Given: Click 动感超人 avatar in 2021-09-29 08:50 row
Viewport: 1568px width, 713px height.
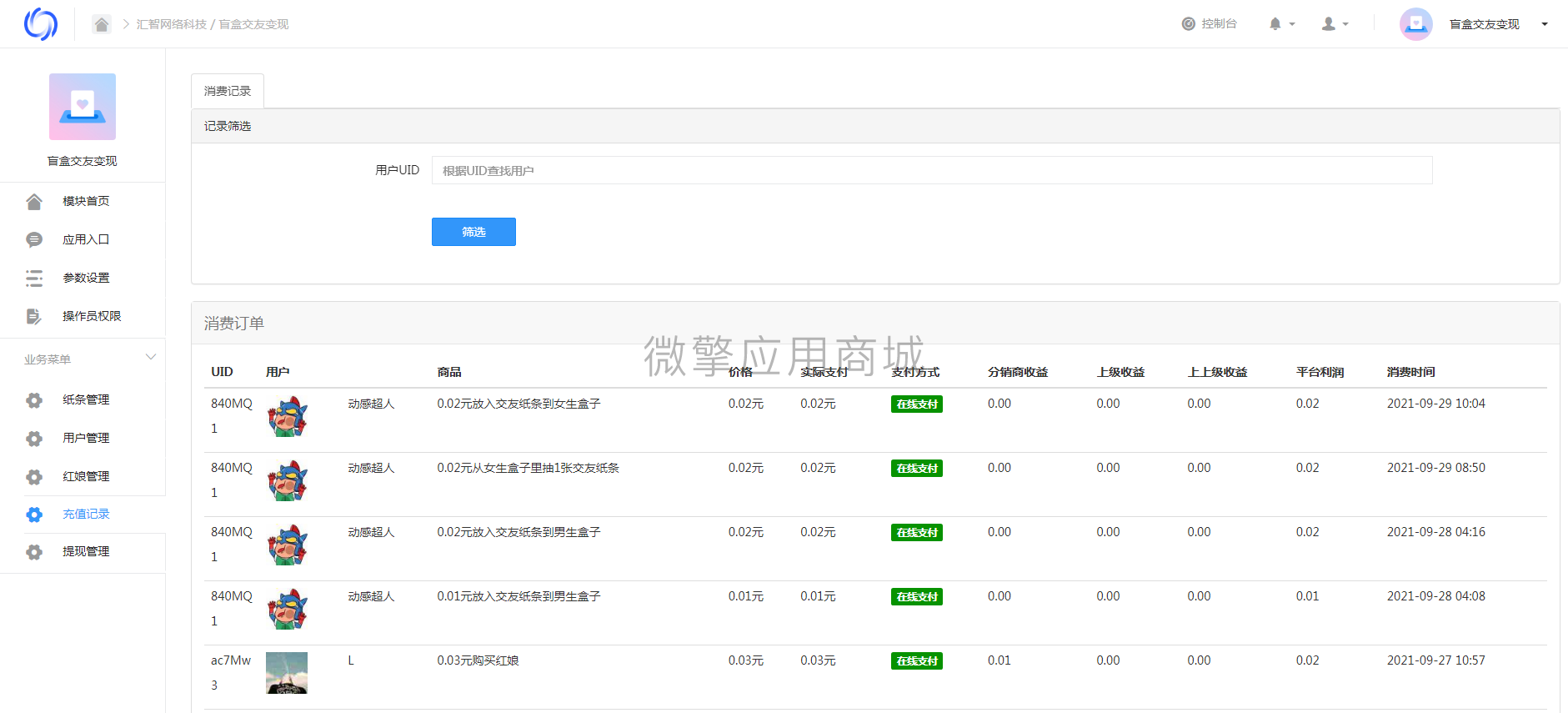Looking at the screenshot, I should click(287, 481).
